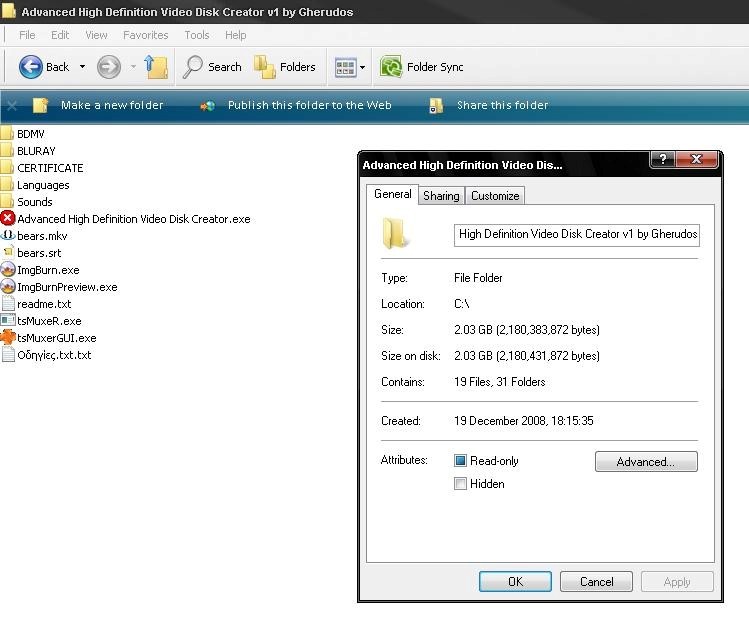Click the large folder icon in properties
749x624 pixels.
[x=395, y=233]
